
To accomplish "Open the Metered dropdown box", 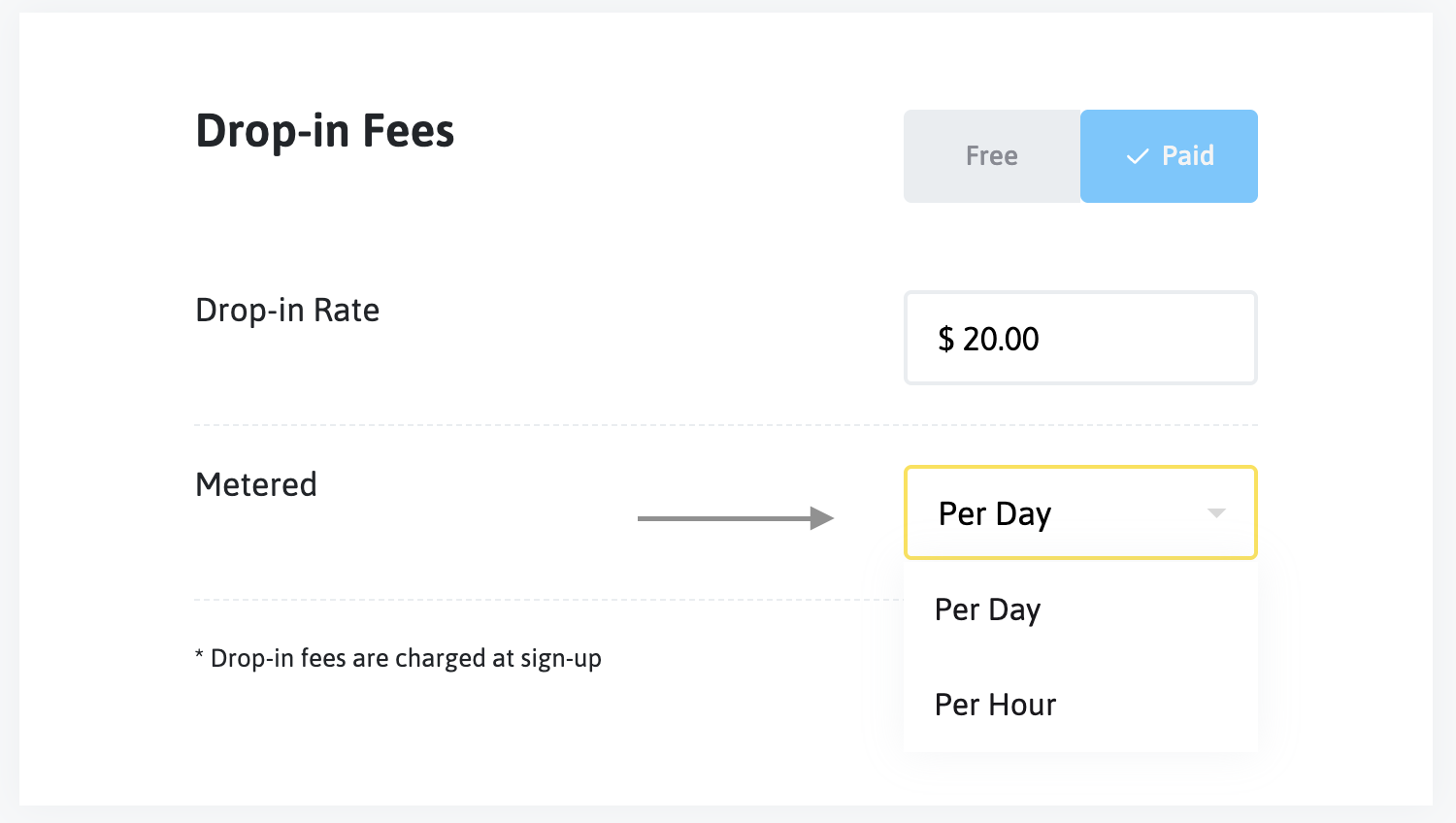I will point(1079,512).
